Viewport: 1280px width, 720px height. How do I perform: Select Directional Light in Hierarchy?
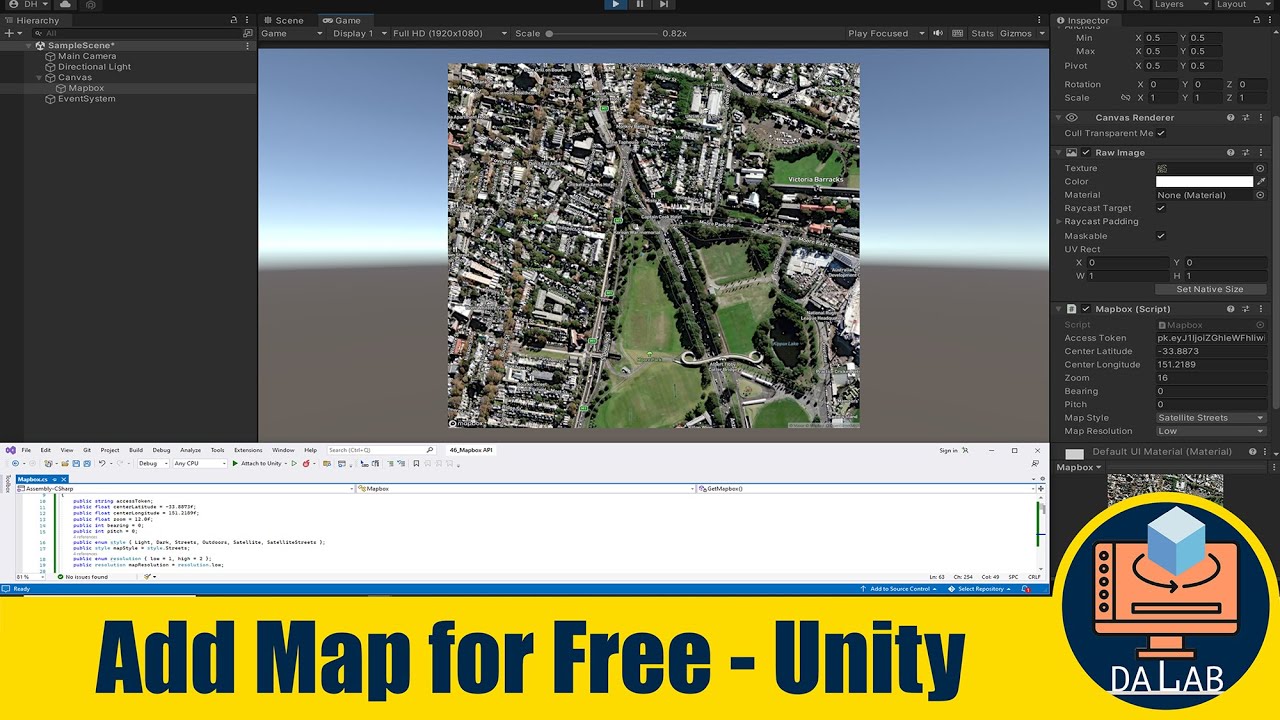click(x=94, y=67)
